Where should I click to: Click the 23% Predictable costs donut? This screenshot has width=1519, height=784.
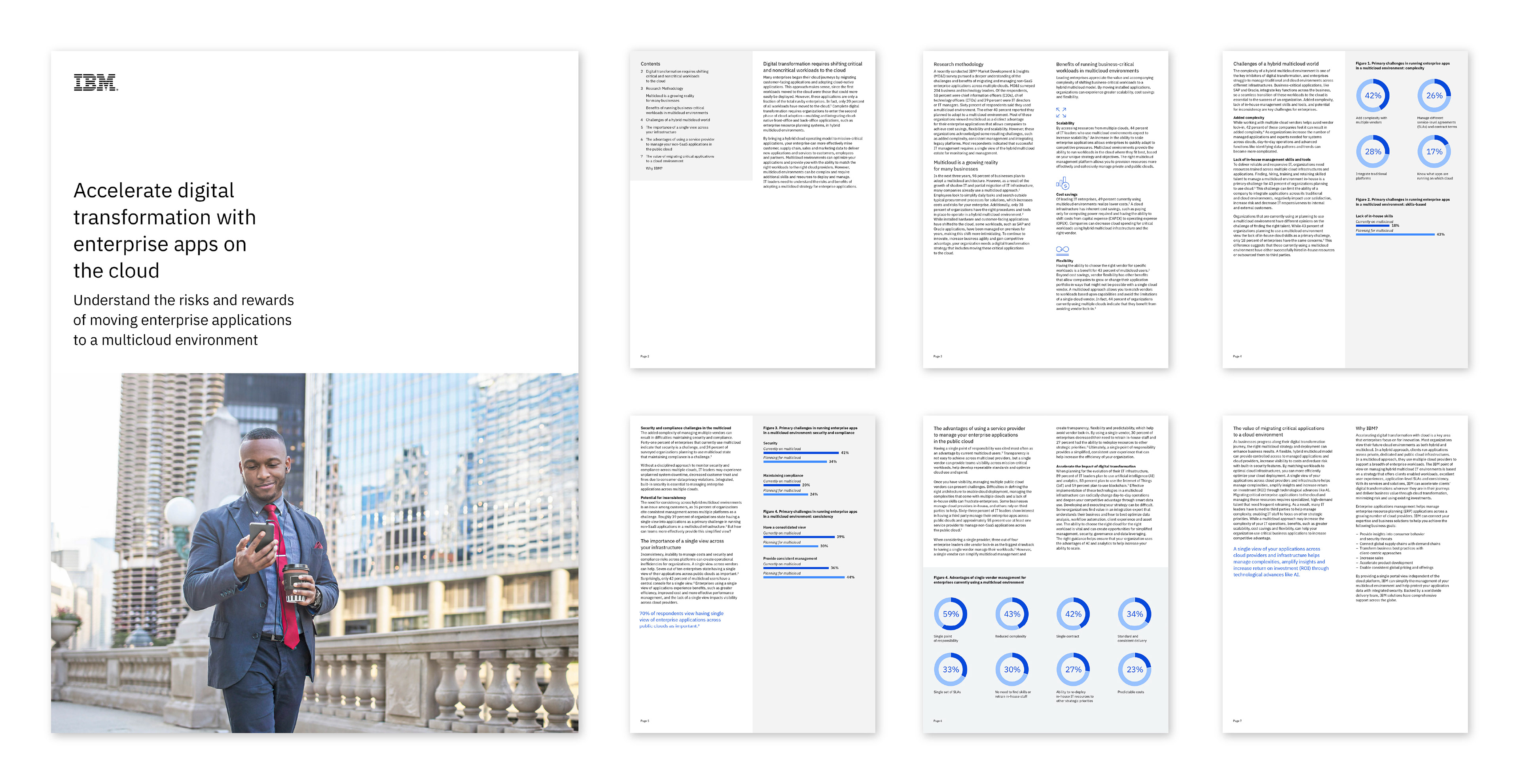click(x=1135, y=670)
